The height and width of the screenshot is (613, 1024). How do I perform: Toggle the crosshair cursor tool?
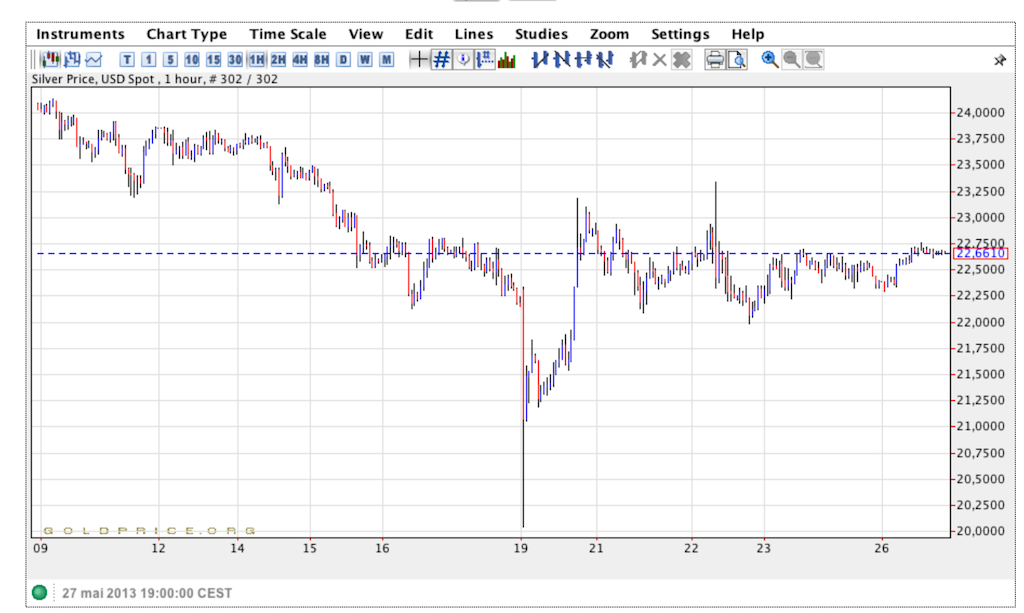(x=419, y=60)
